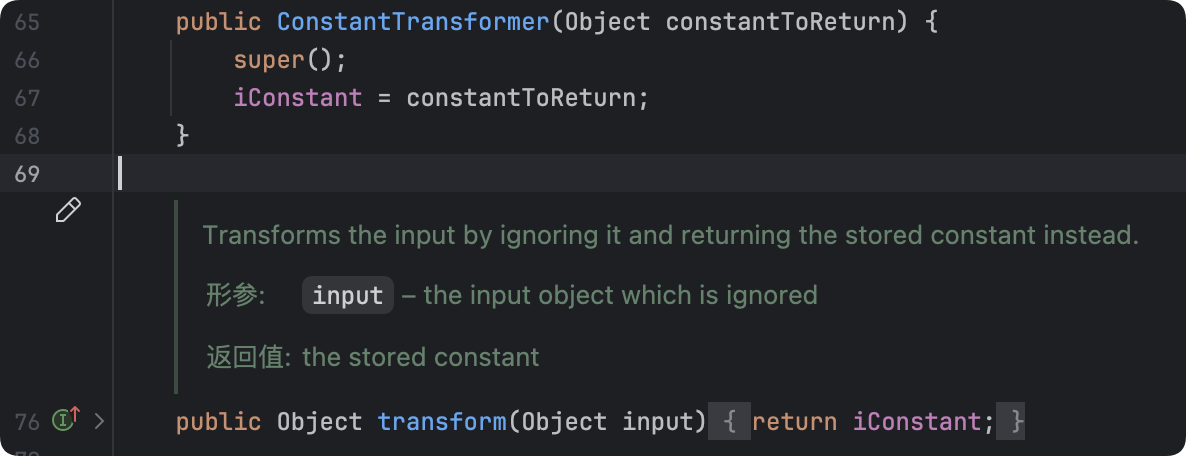Click constantToReturn in the assignment on line 67

520,98
